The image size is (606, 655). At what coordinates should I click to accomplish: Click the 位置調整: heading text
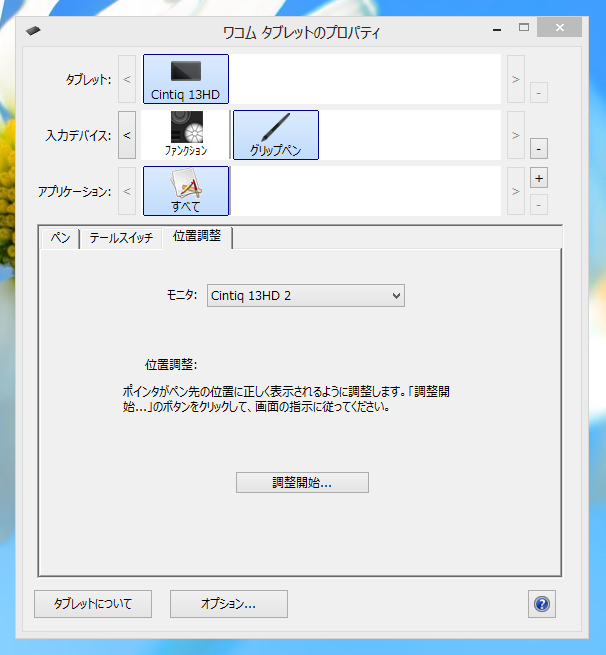[171, 365]
